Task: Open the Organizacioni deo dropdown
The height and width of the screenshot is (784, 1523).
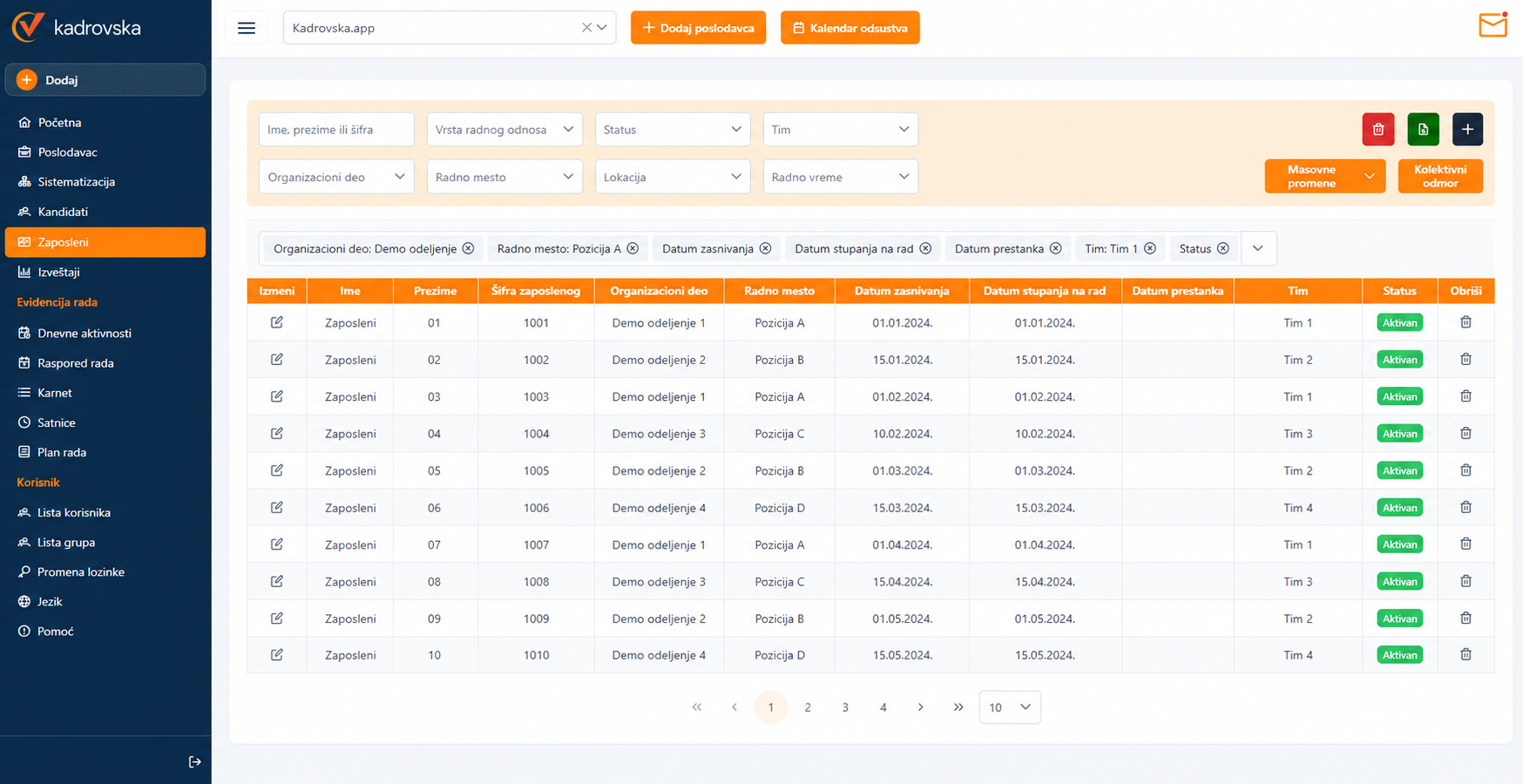Action: (336, 177)
